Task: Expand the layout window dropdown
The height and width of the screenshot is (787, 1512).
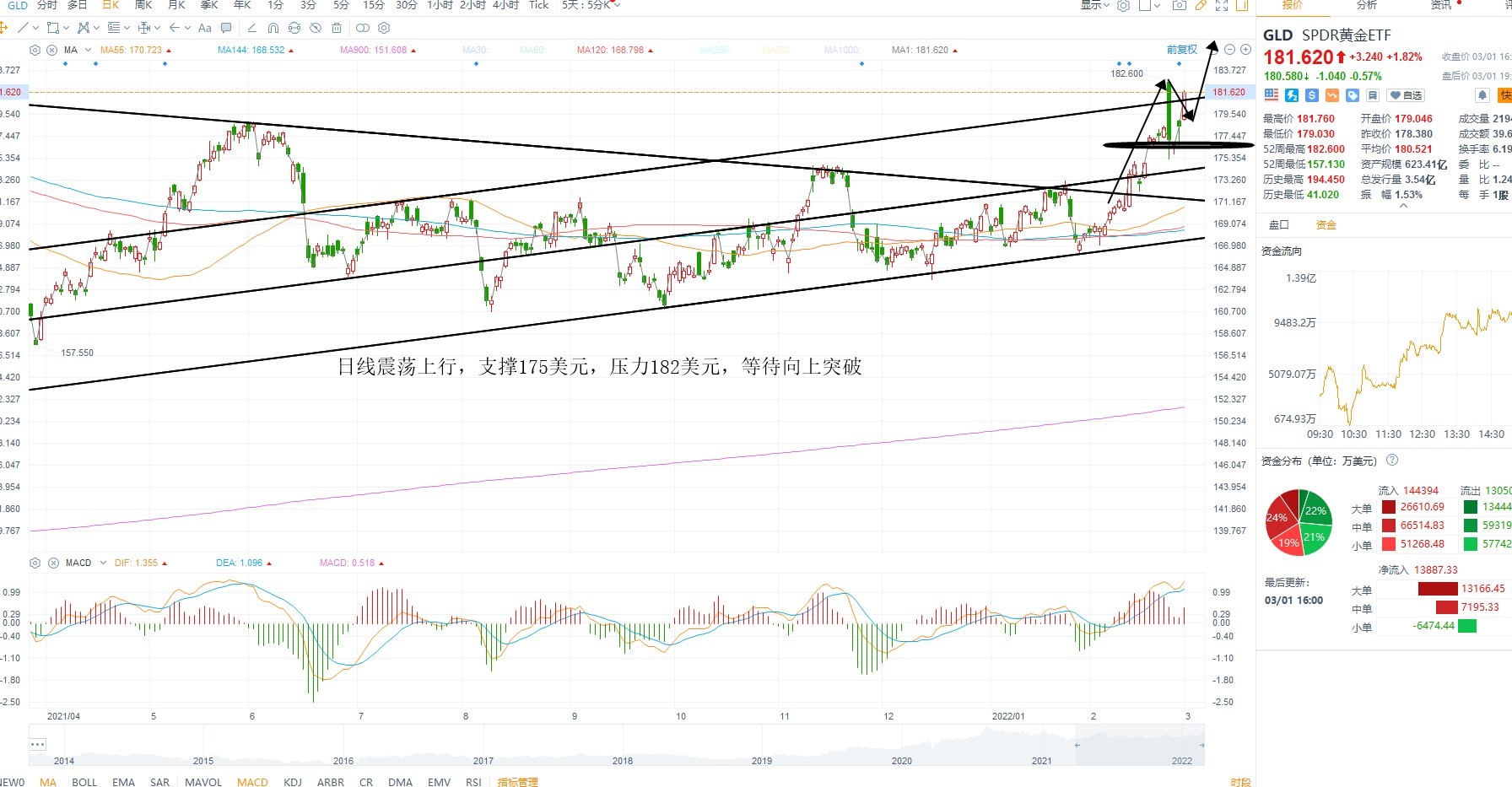Action: click(1157, 5)
